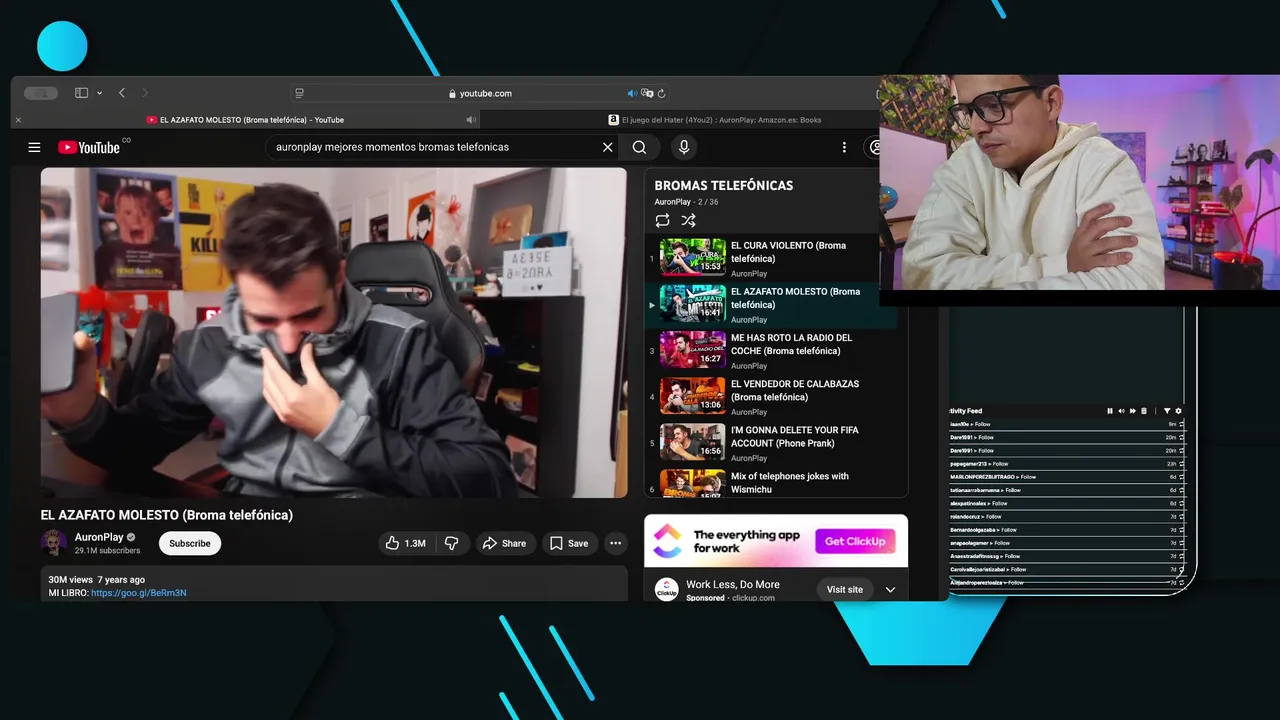1280x720 pixels.
Task: Open AuronPlay link under playlist title
Action: (673, 202)
